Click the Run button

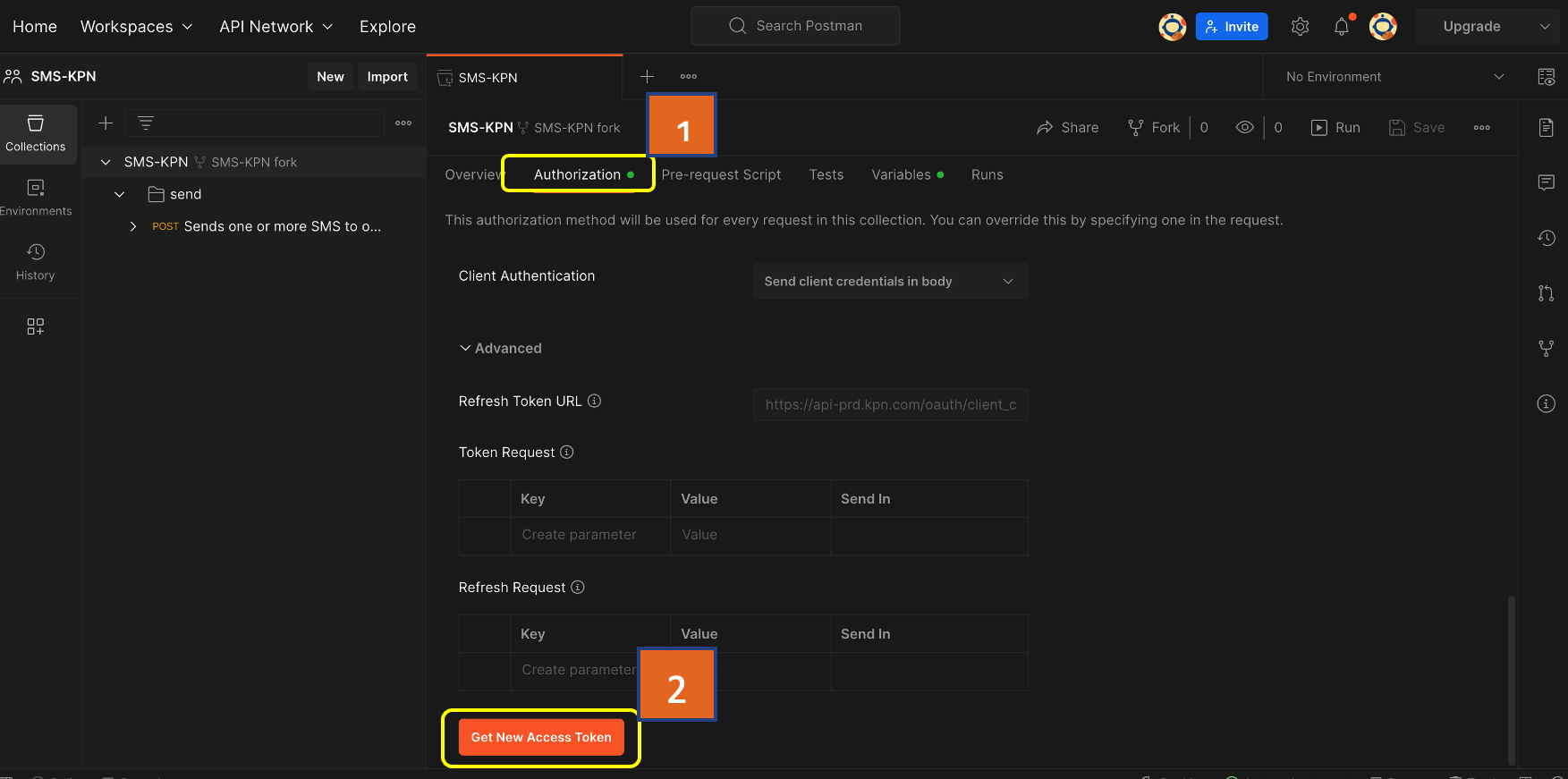[1335, 128]
